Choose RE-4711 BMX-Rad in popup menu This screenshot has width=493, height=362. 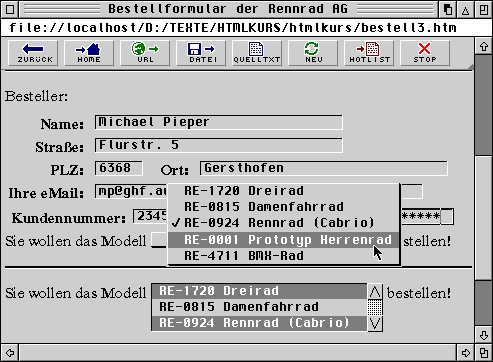pyautogui.click(x=283, y=256)
